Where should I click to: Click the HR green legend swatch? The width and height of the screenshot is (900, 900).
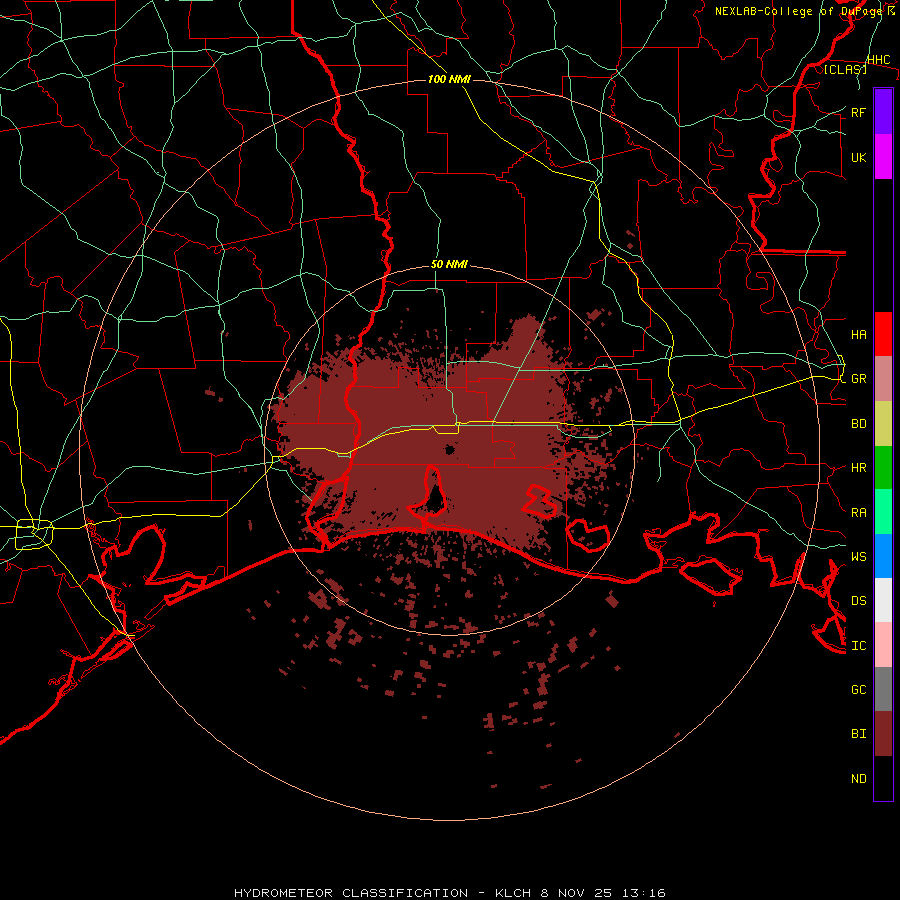click(x=883, y=468)
